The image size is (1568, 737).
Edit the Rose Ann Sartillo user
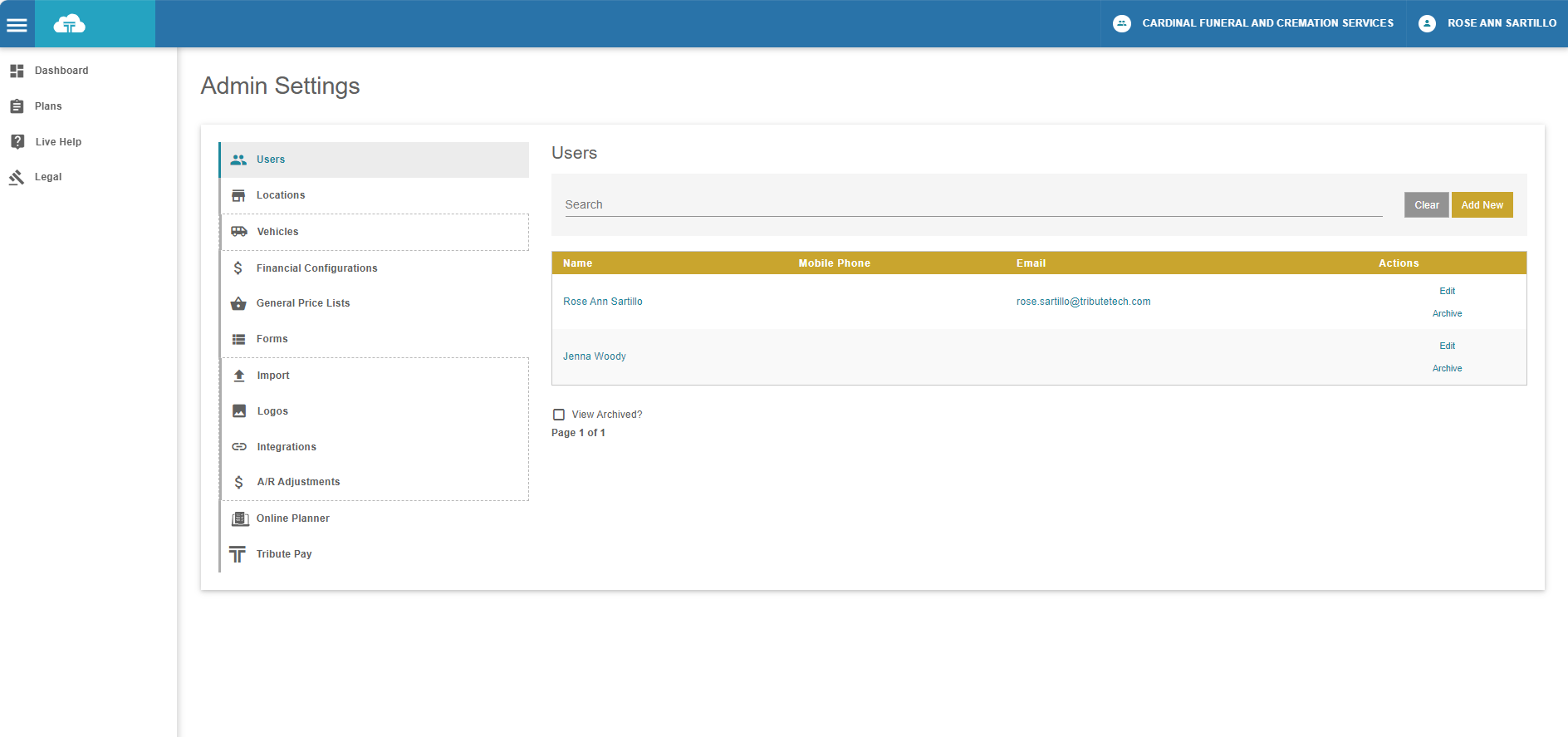coord(1447,291)
